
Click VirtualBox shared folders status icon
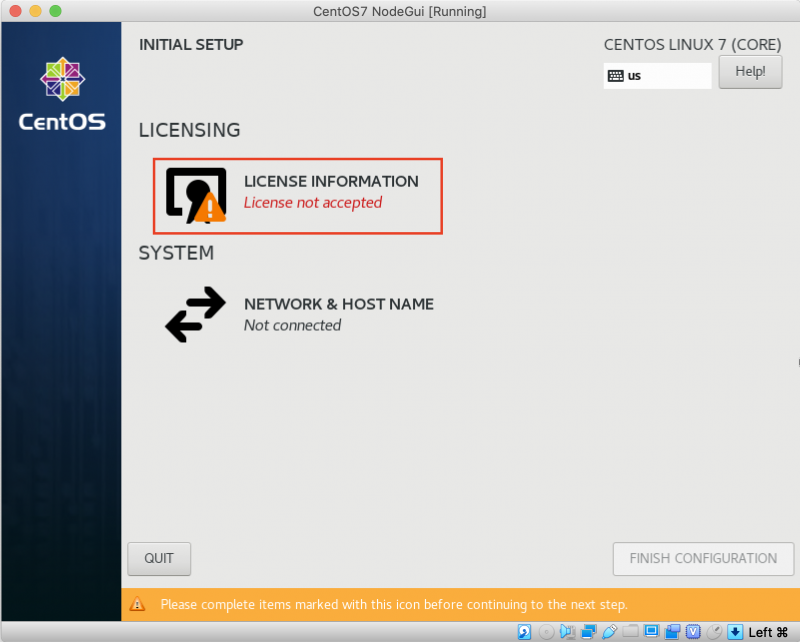[x=630, y=631]
